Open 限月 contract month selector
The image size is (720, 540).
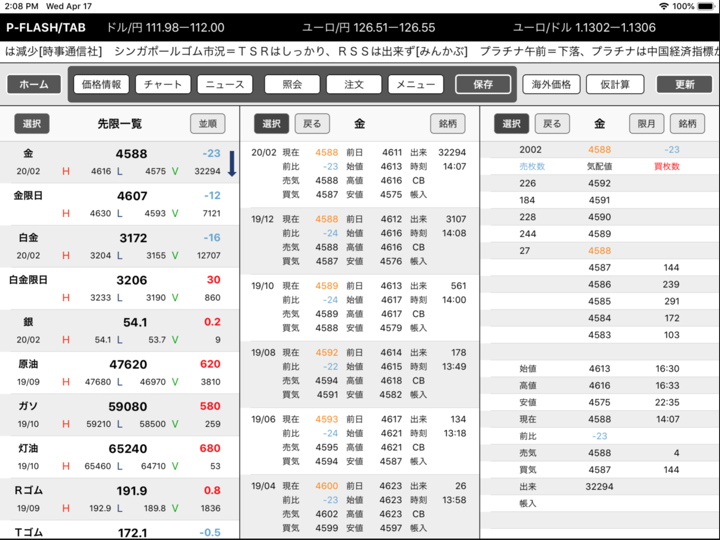click(647, 123)
